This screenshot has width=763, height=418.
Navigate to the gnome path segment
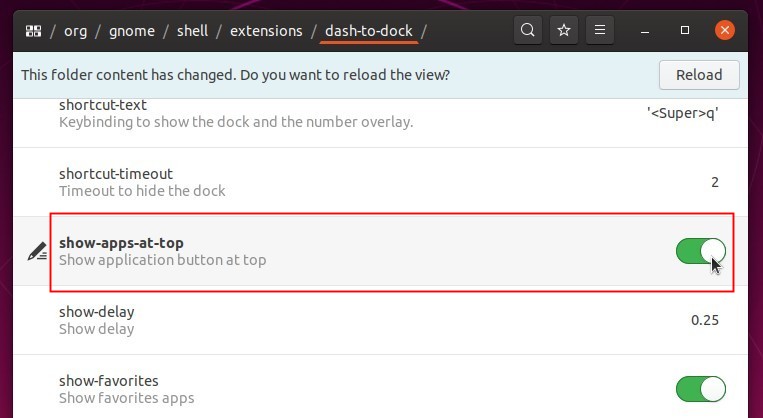pyautogui.click(x=132, y=31)
